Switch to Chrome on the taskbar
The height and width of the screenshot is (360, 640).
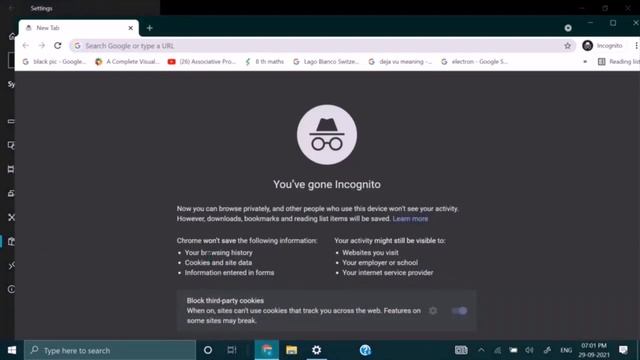(267, 350)
